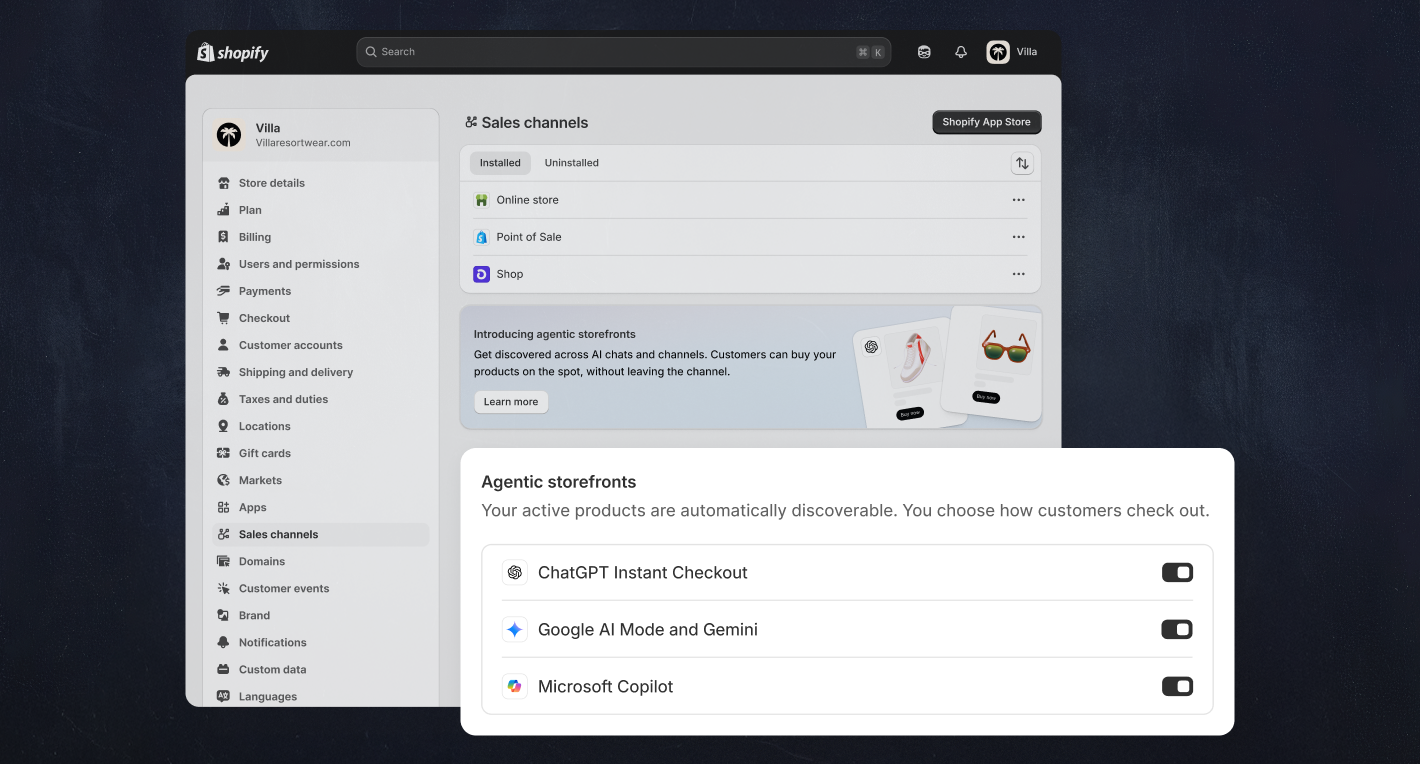Click the Online store icon

coord(482,199)
